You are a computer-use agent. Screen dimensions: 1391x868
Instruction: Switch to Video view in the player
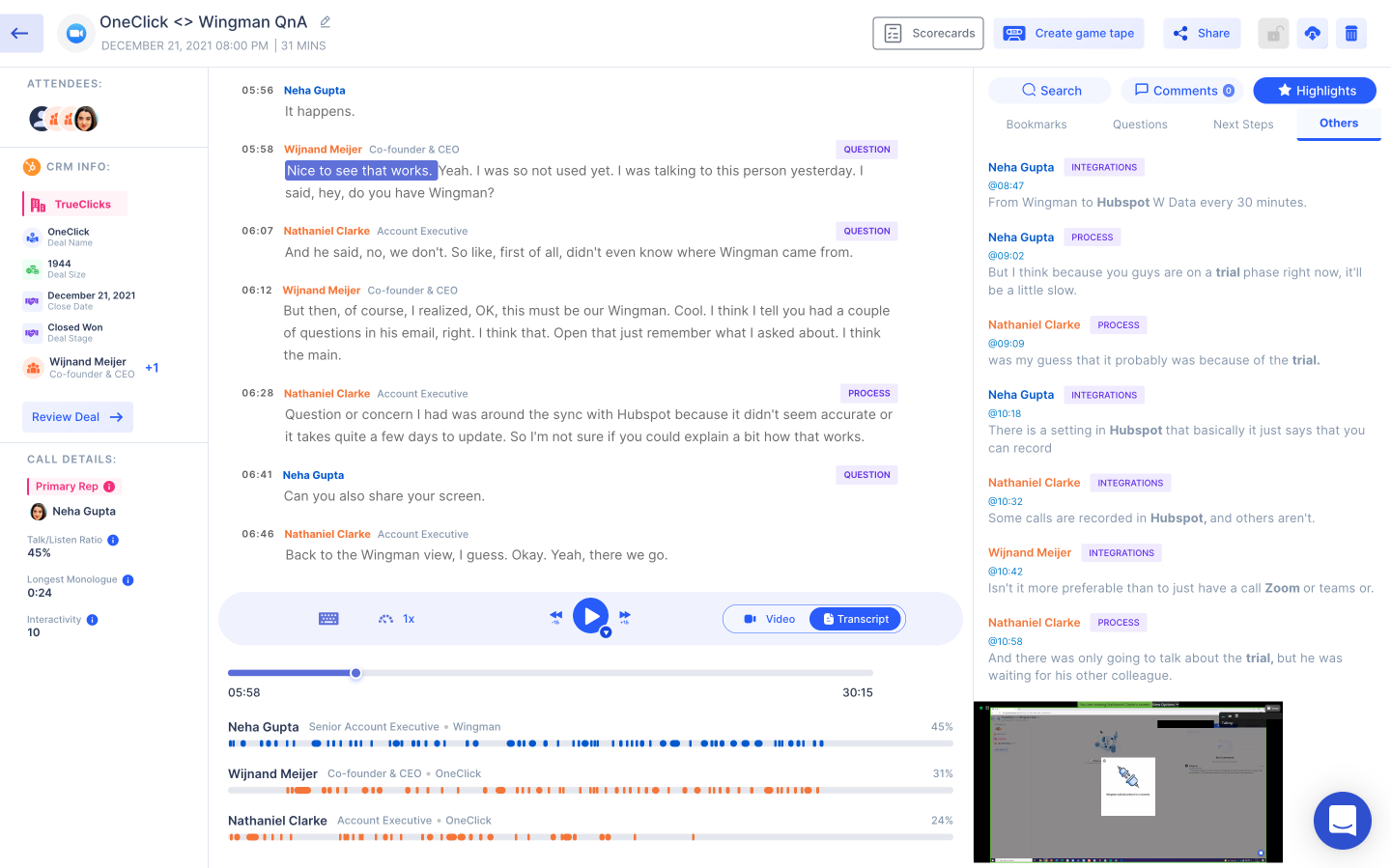coord(769,618)
